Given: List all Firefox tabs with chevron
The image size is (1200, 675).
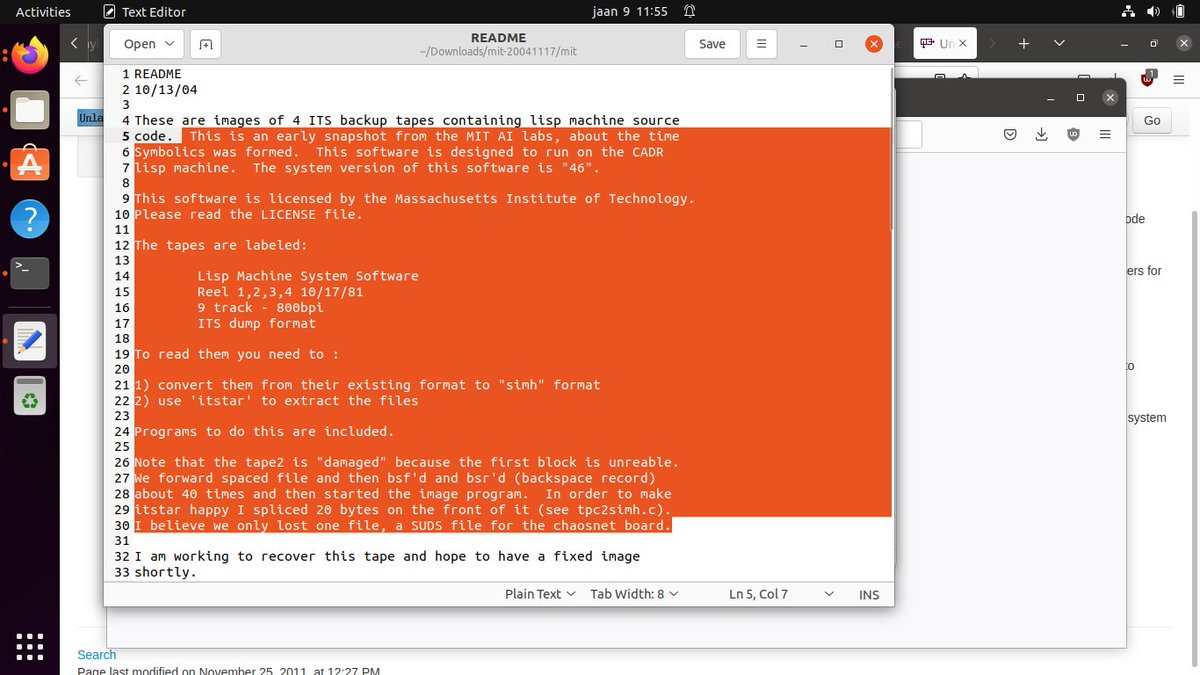Looking at the screenshot, I should [1059, 44].
